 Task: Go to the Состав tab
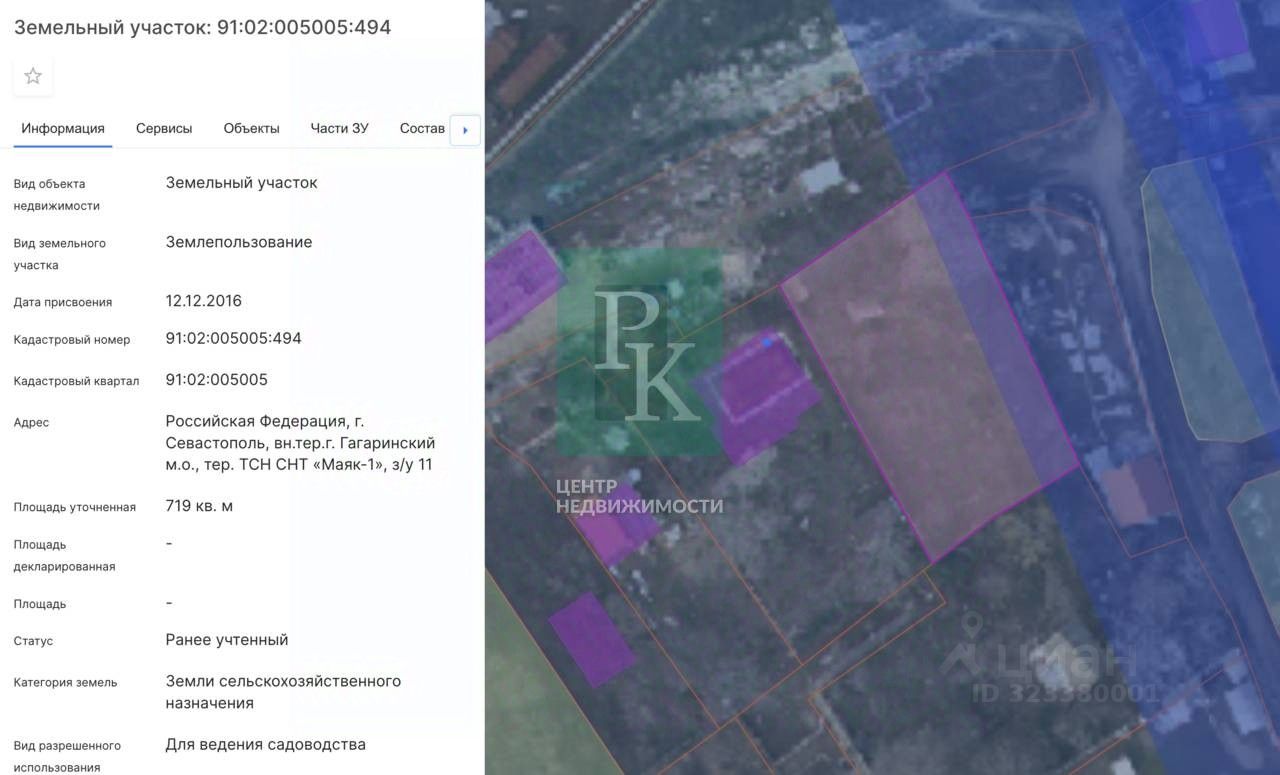pyautogui.click(x=422, y=129)
